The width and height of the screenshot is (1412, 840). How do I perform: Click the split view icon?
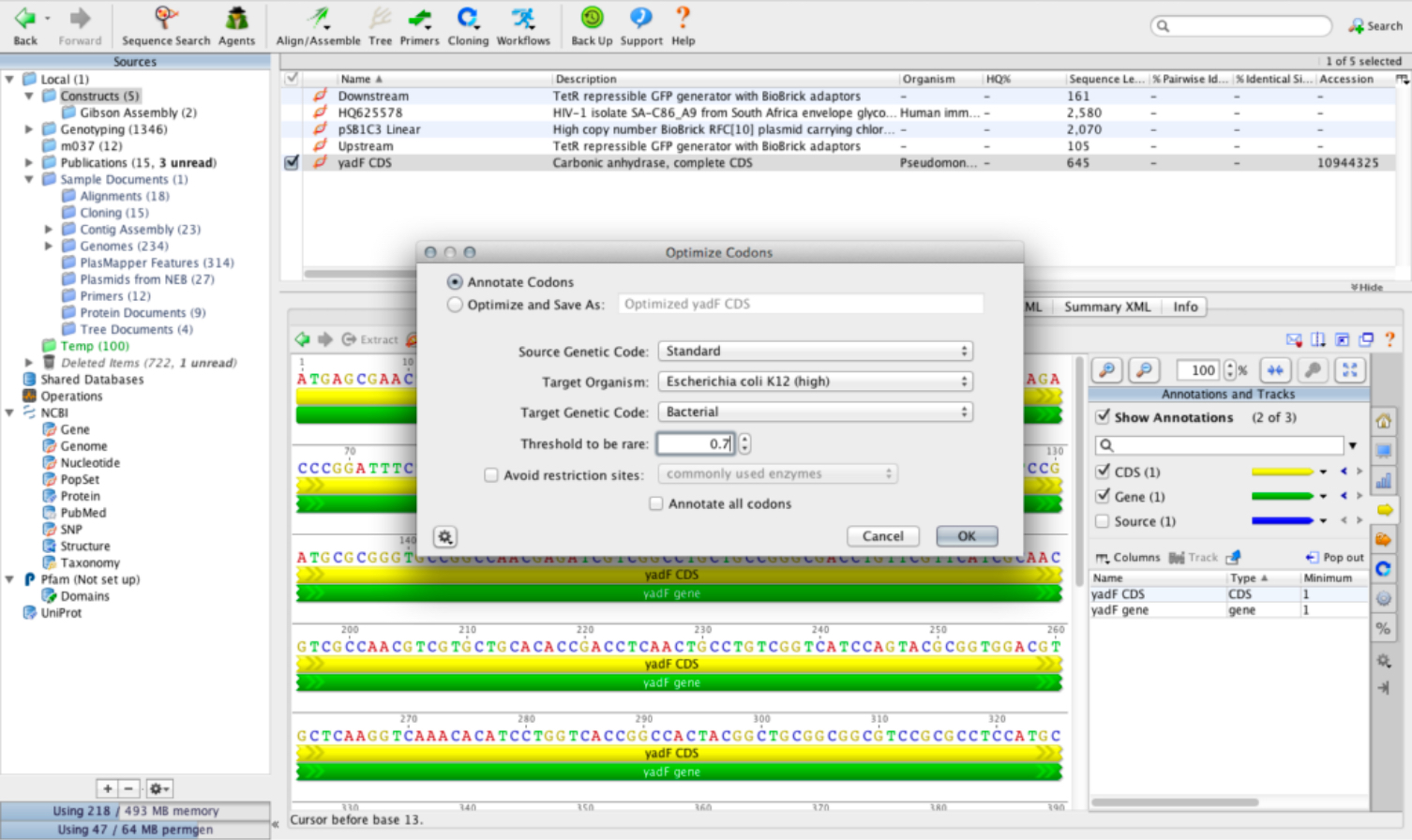point(1318,339)
